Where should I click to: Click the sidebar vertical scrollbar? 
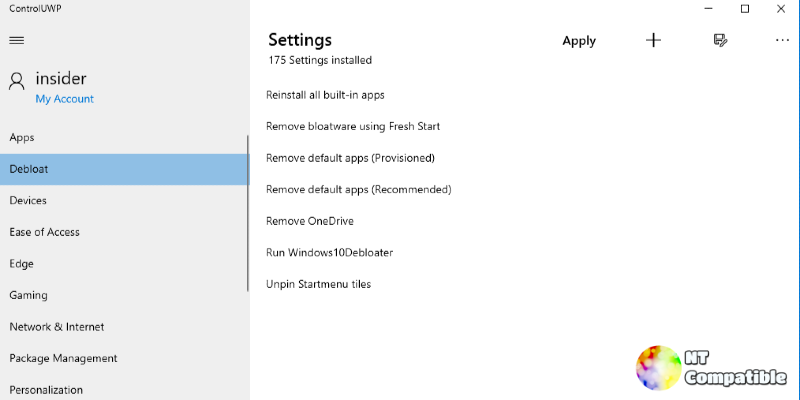248,213
